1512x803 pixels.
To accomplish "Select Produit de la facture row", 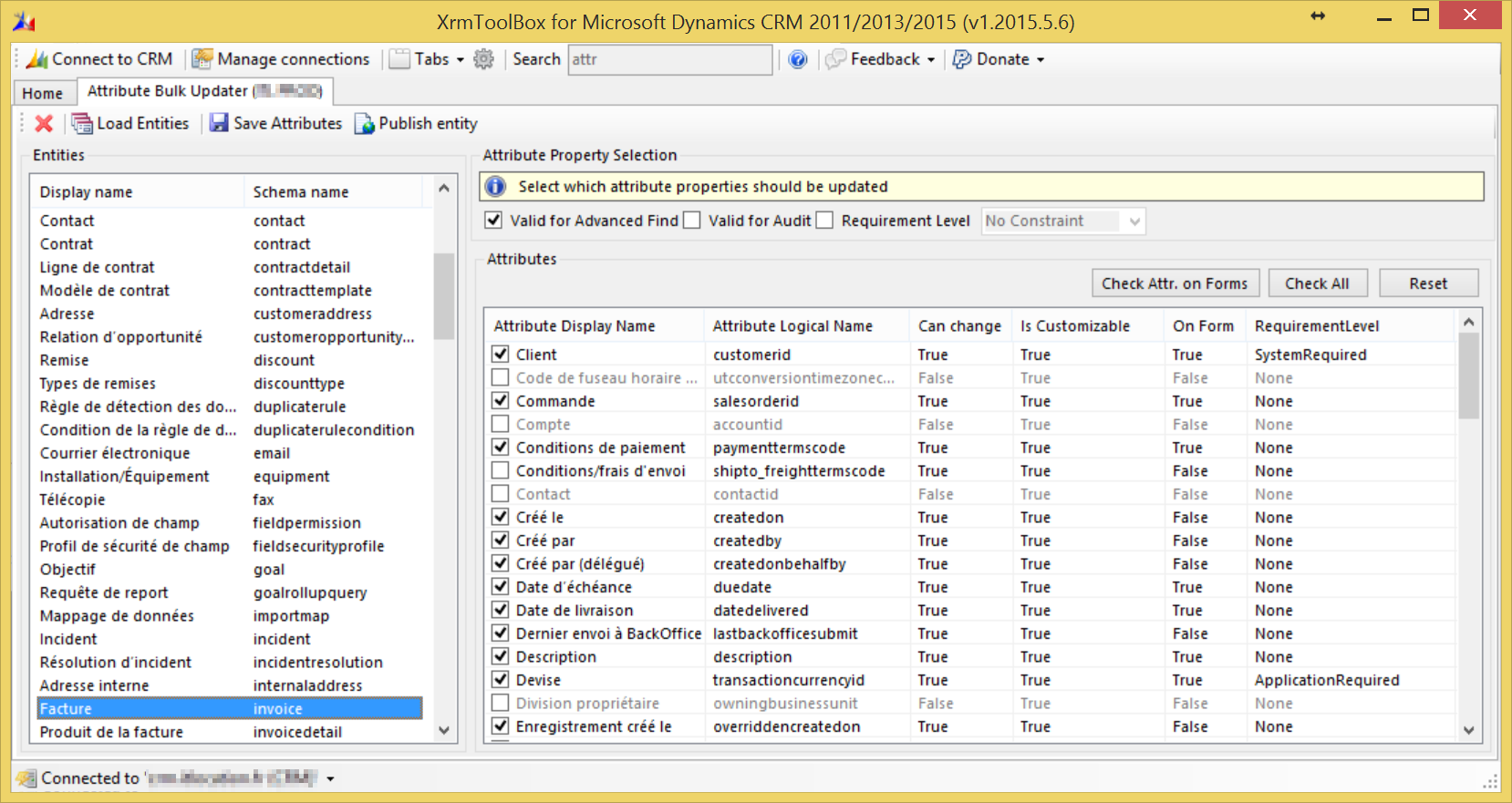I will [230, 732].
